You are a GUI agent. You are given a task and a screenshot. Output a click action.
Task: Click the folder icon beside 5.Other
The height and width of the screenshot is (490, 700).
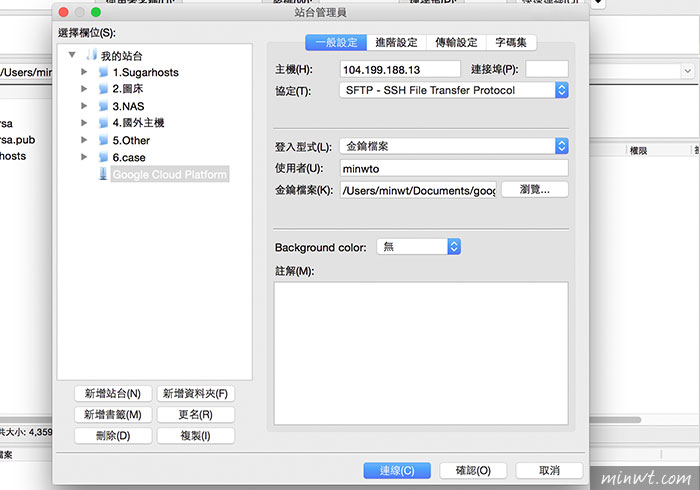(x=103, y=140)
